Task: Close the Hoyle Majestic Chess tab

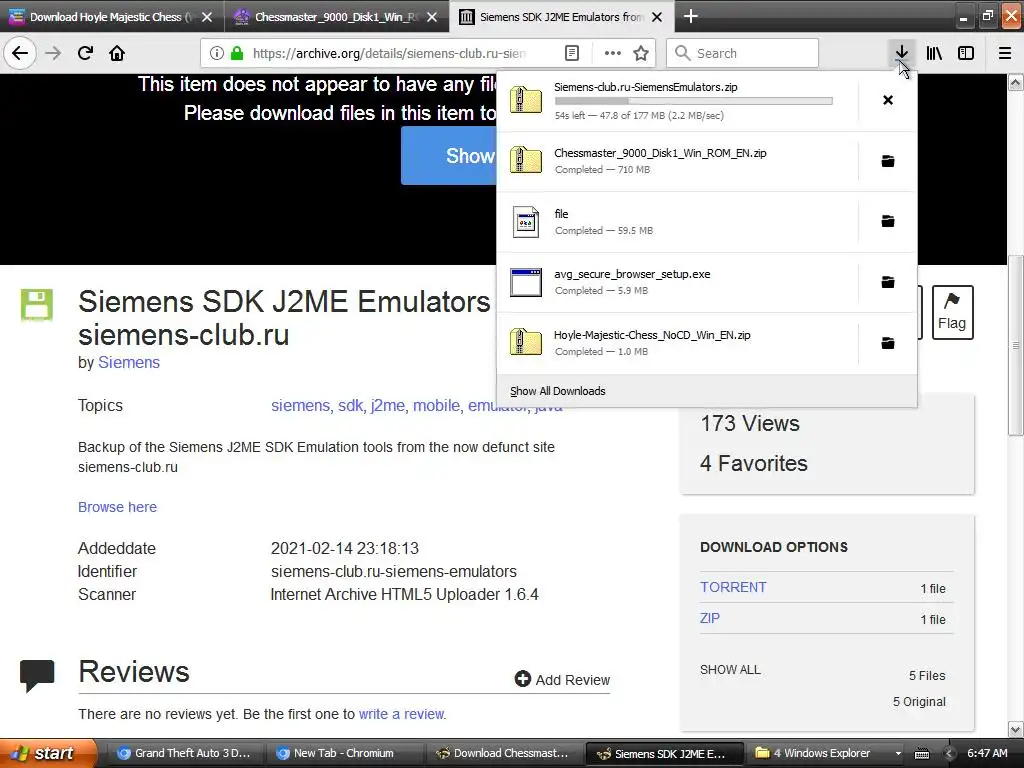Action: point(207,17)
